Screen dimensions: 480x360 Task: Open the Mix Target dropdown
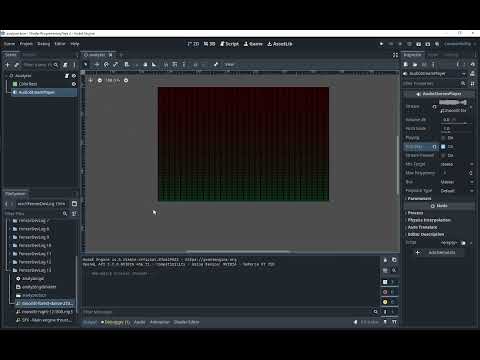click(x=456, y=164)
